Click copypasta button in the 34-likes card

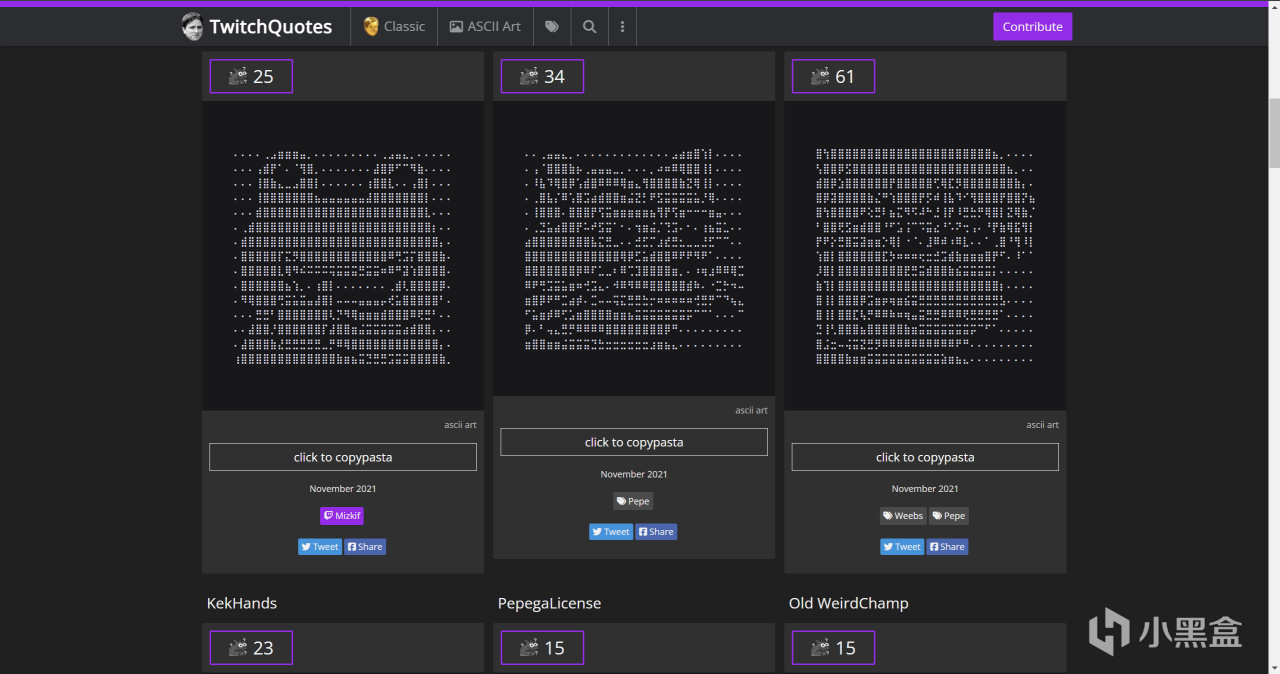[x=634, y=442]
